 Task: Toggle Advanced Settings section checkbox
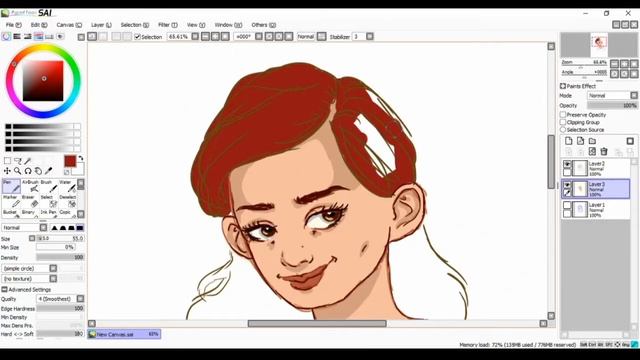click(x=4, y=289)
